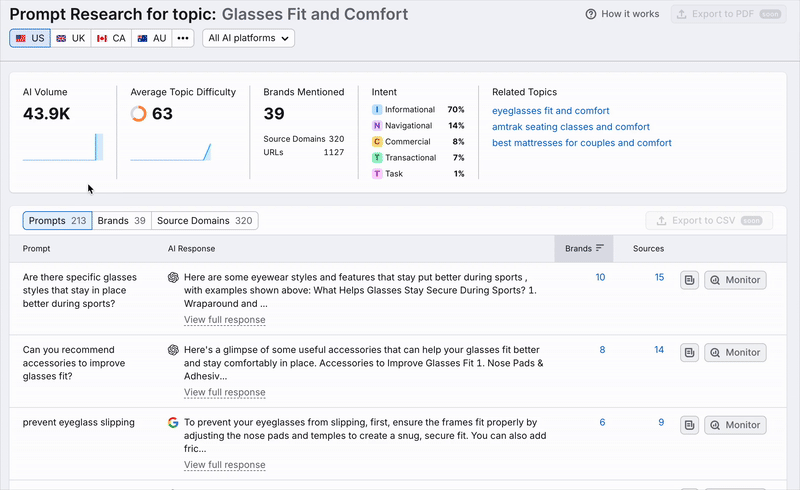Expand View full response for the sports prompt
The image size is (800, 490).
coord(225,320)
